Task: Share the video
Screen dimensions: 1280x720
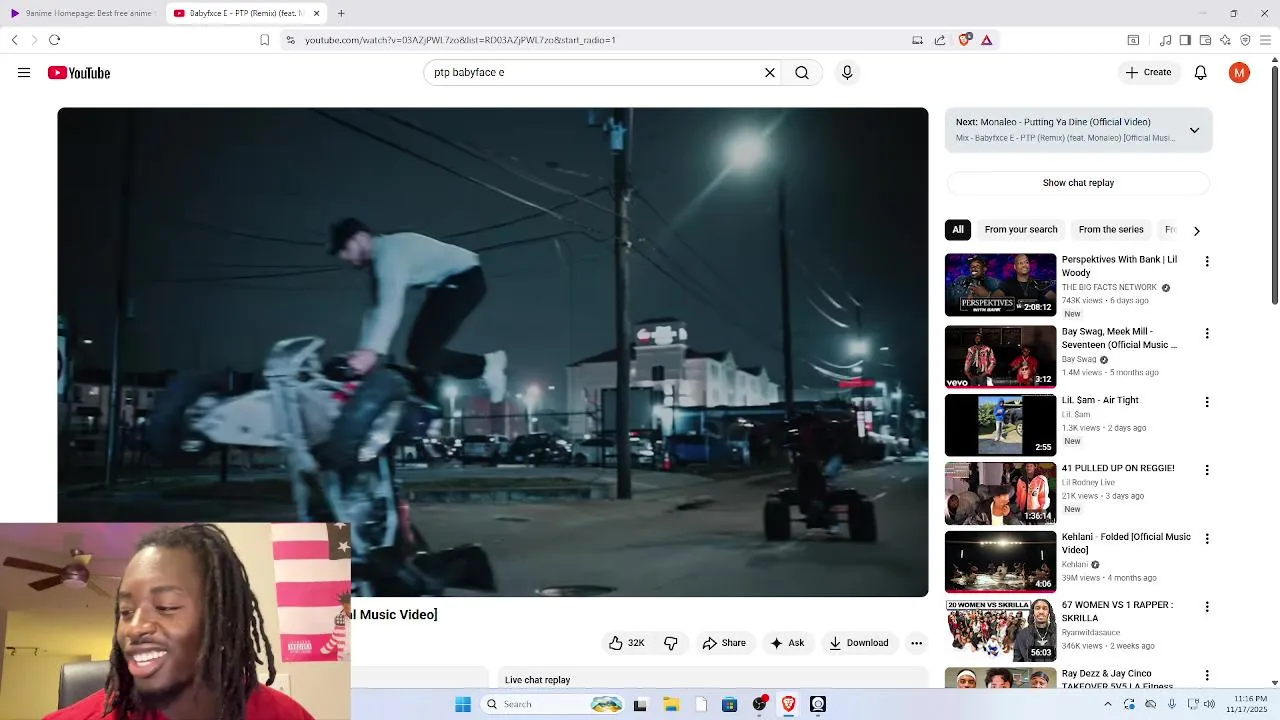Action: tap(724, 643)
